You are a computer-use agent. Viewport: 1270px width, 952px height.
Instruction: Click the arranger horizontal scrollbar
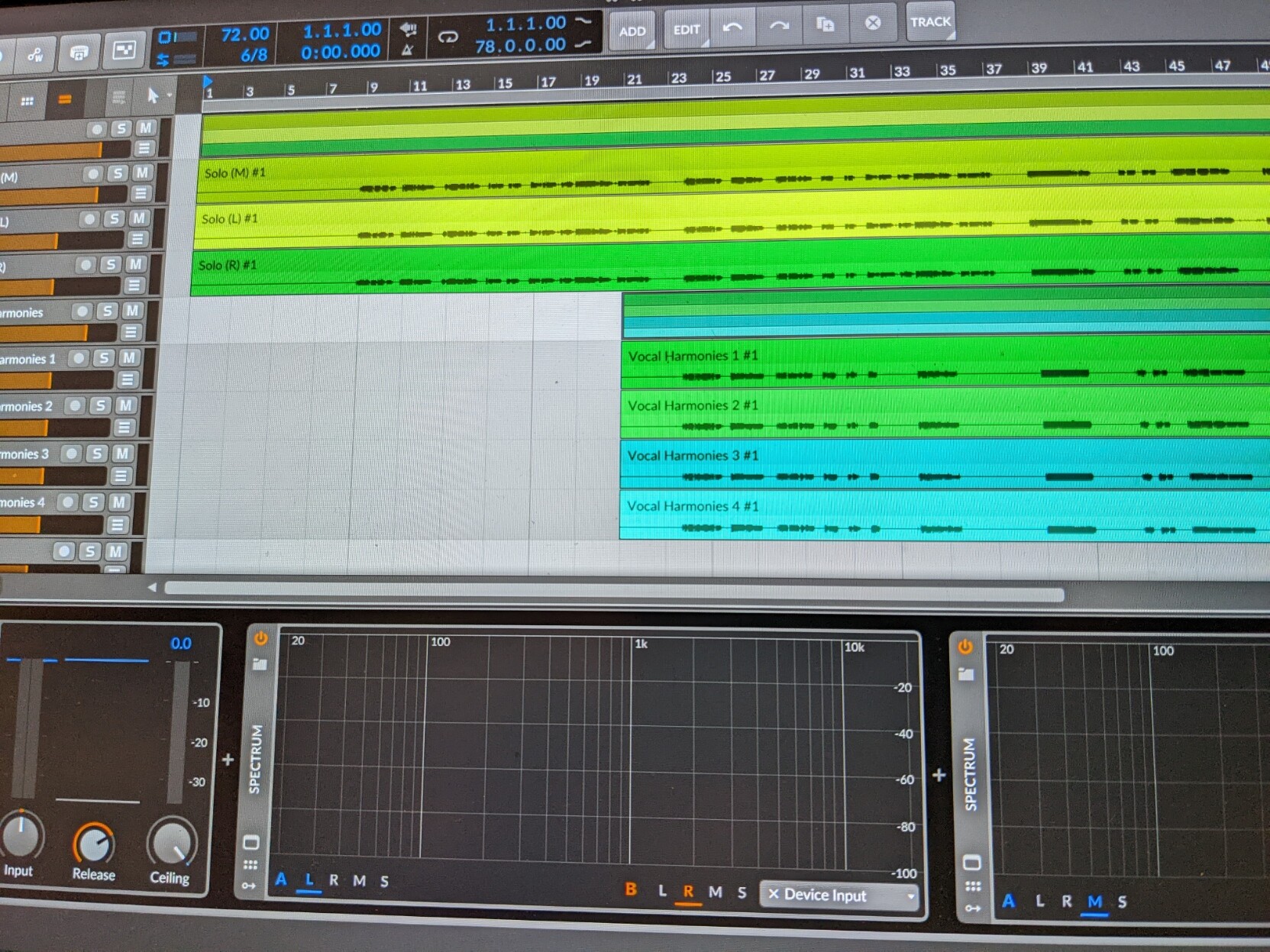[614, 591]
